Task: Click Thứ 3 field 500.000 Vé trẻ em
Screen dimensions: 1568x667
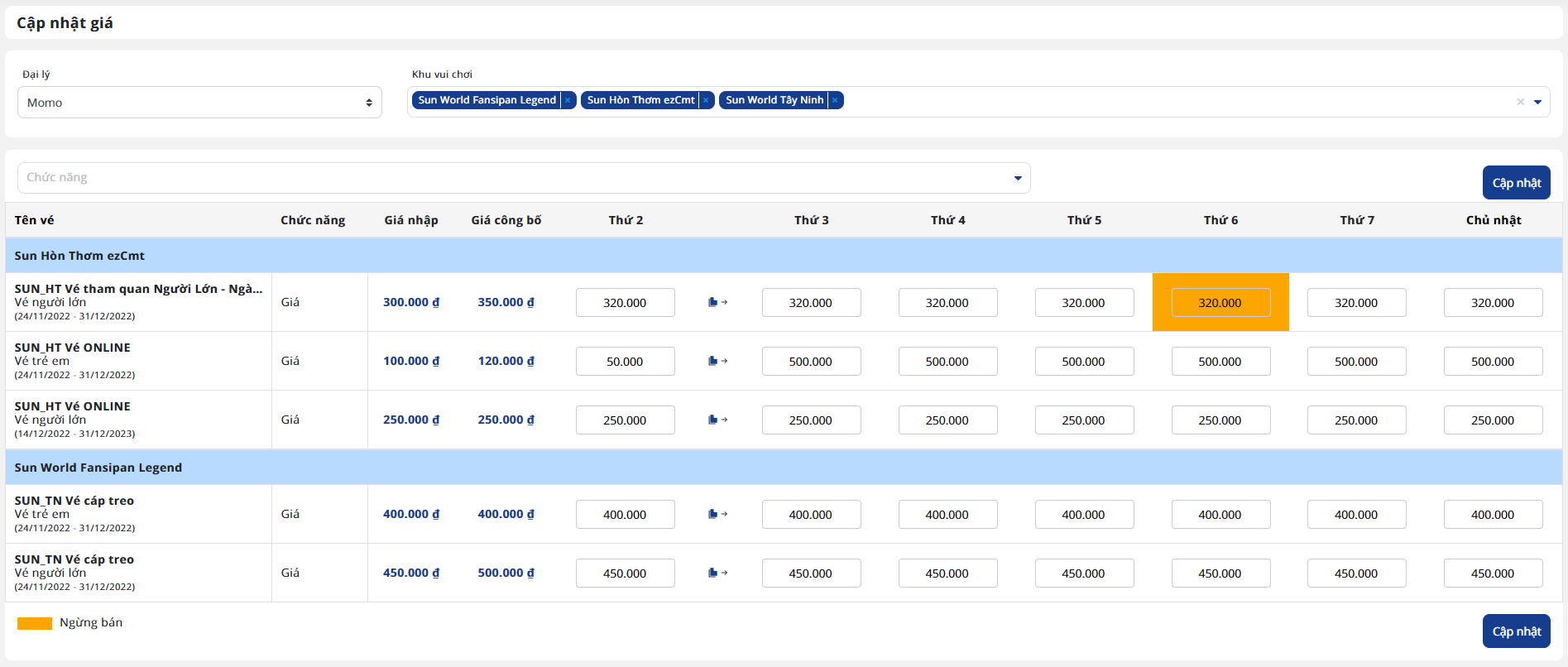Action: pyautogui.click(x=811, y=362)
